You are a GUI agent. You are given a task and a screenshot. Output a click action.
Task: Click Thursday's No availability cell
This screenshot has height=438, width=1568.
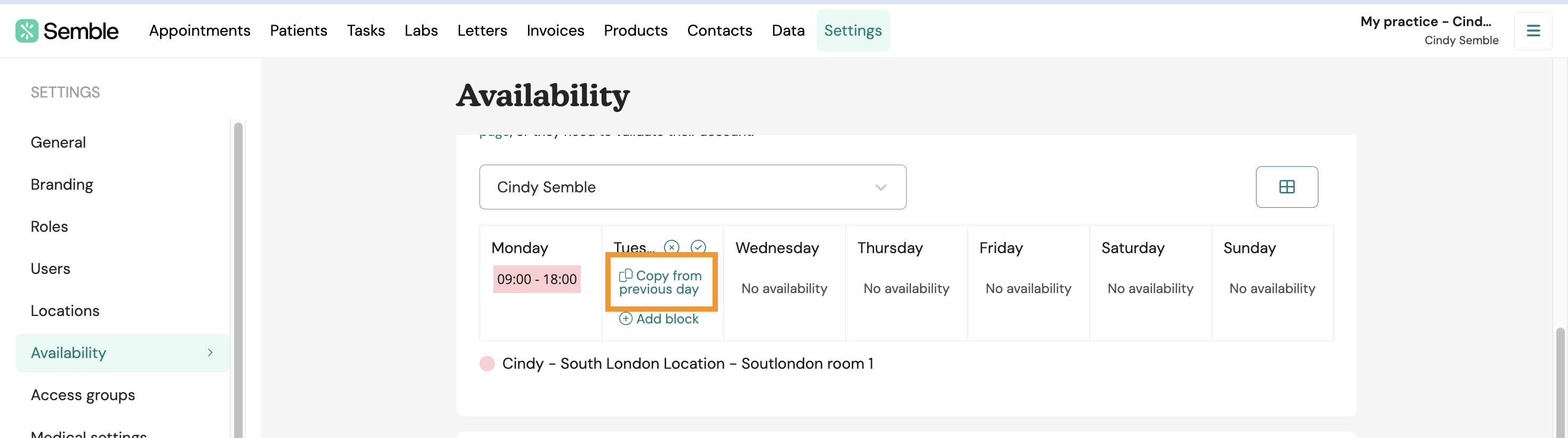click(906, 288)
